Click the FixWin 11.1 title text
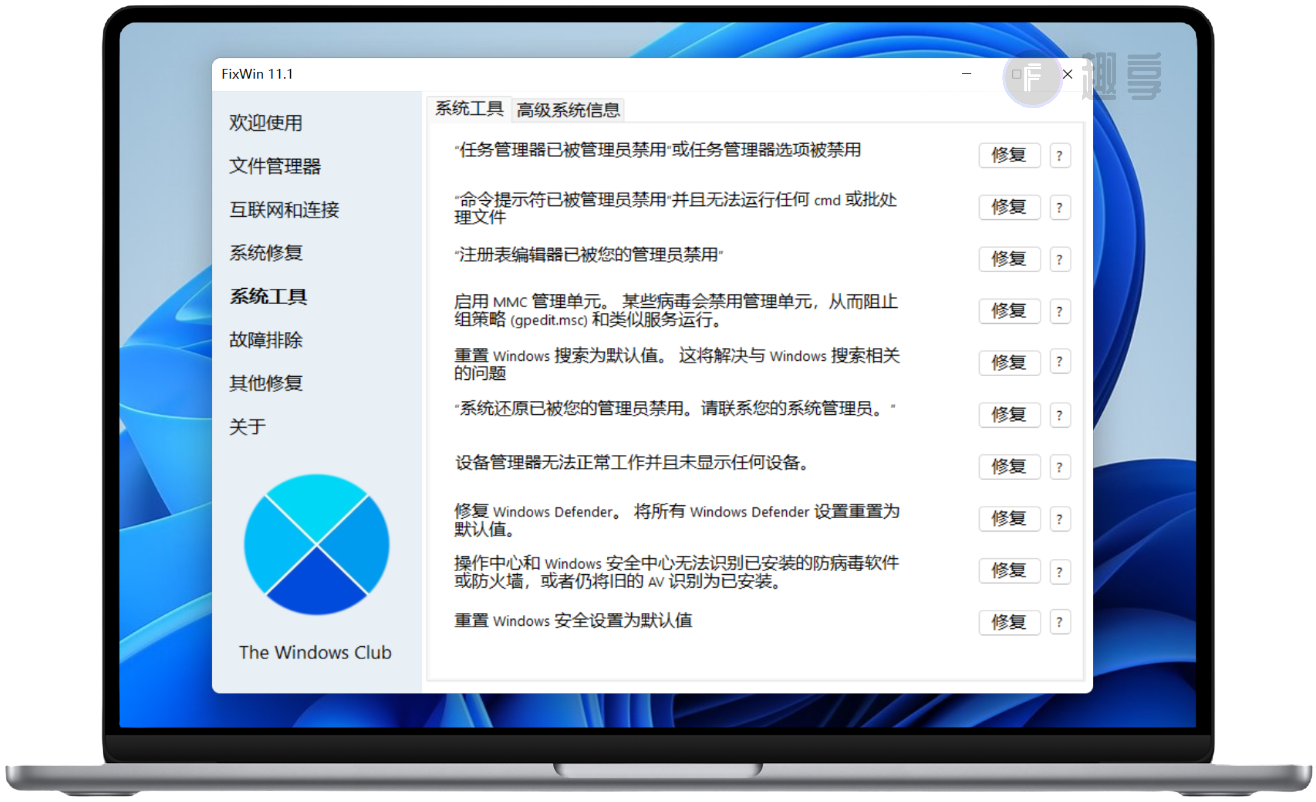The height and width of the screenshot is (802, 1316). pyautogui.click(x=257, y=74)
